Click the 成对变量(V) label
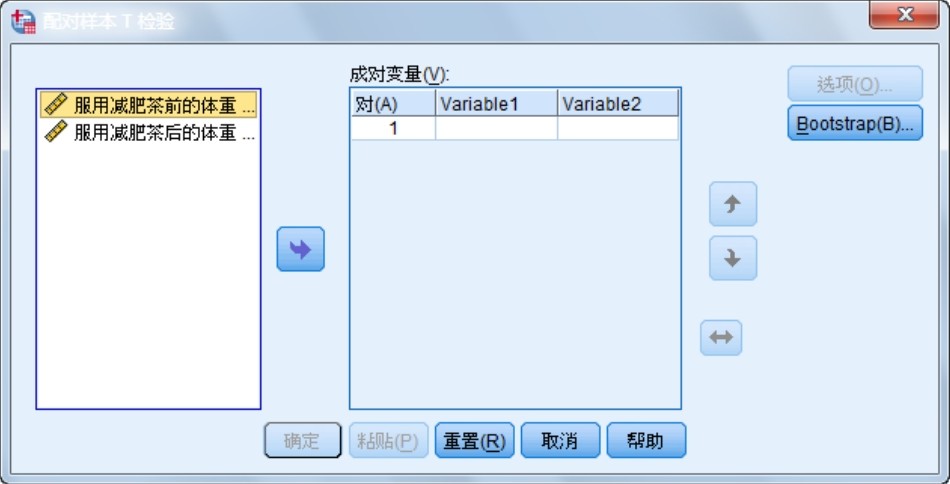This screenshot has height=484, width=950. tap(399, 75)
